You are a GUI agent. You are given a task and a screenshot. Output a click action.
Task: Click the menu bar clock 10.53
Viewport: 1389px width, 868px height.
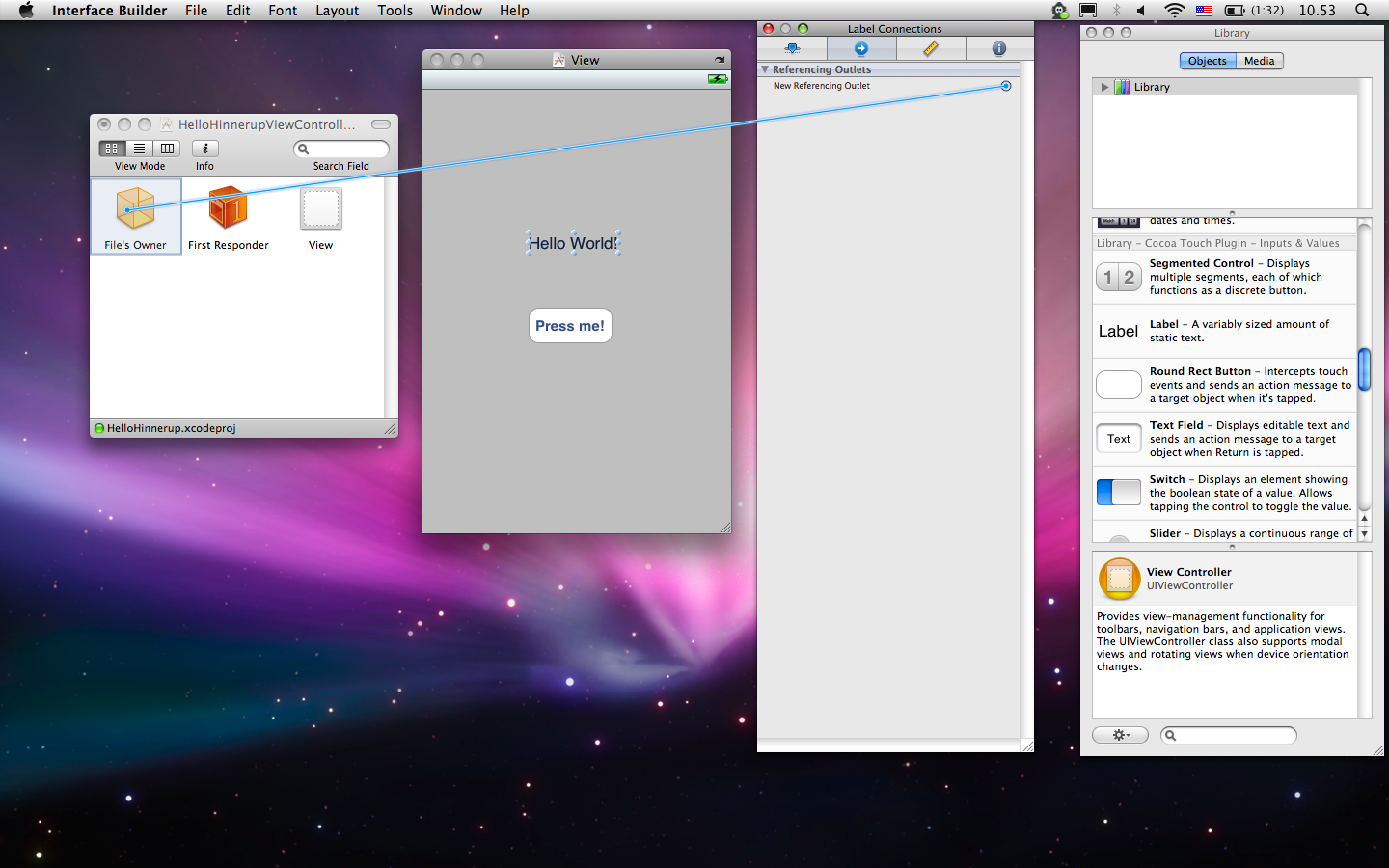pos(1318,11)
